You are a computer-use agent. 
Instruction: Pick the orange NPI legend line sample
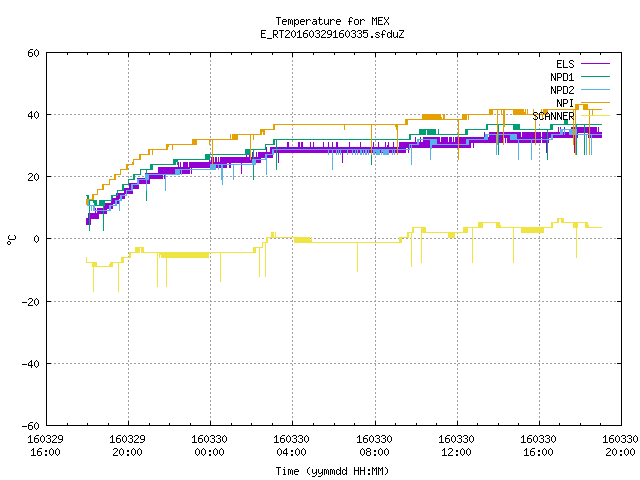pyautogui.click(x=596, y=102)
